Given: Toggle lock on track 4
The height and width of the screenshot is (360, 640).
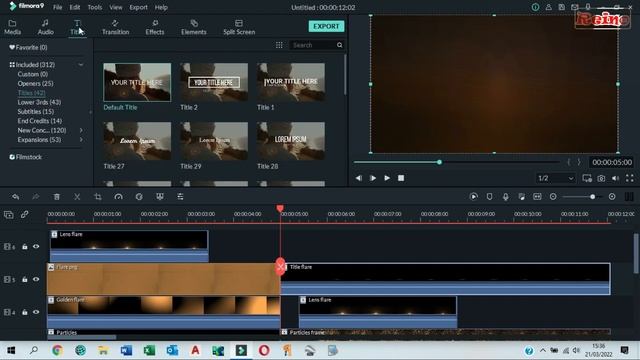Looking at the screenshot, I should [x=24, y=312].
